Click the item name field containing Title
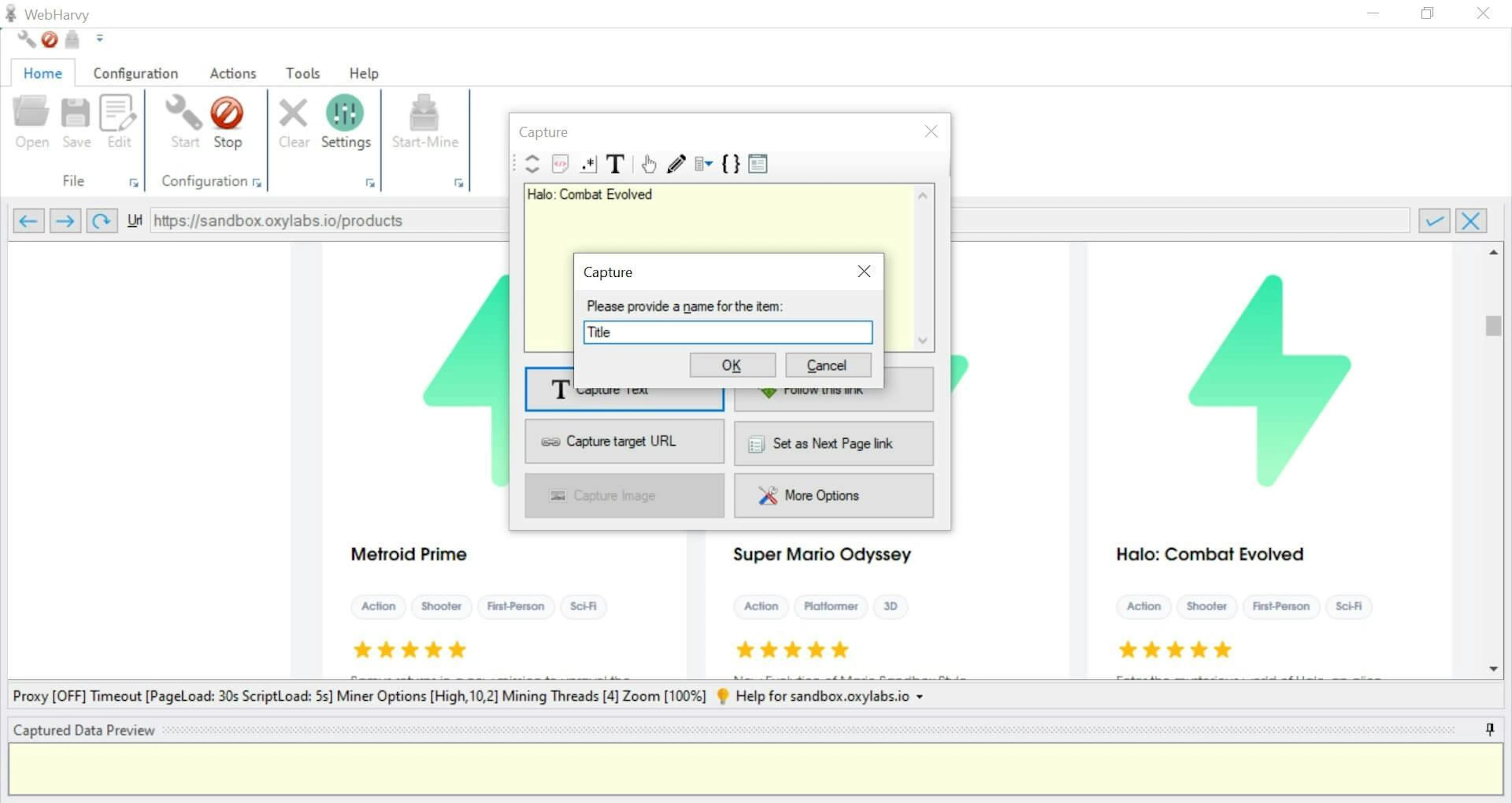This screenshot has height=803, width=1512. [728, 332]
